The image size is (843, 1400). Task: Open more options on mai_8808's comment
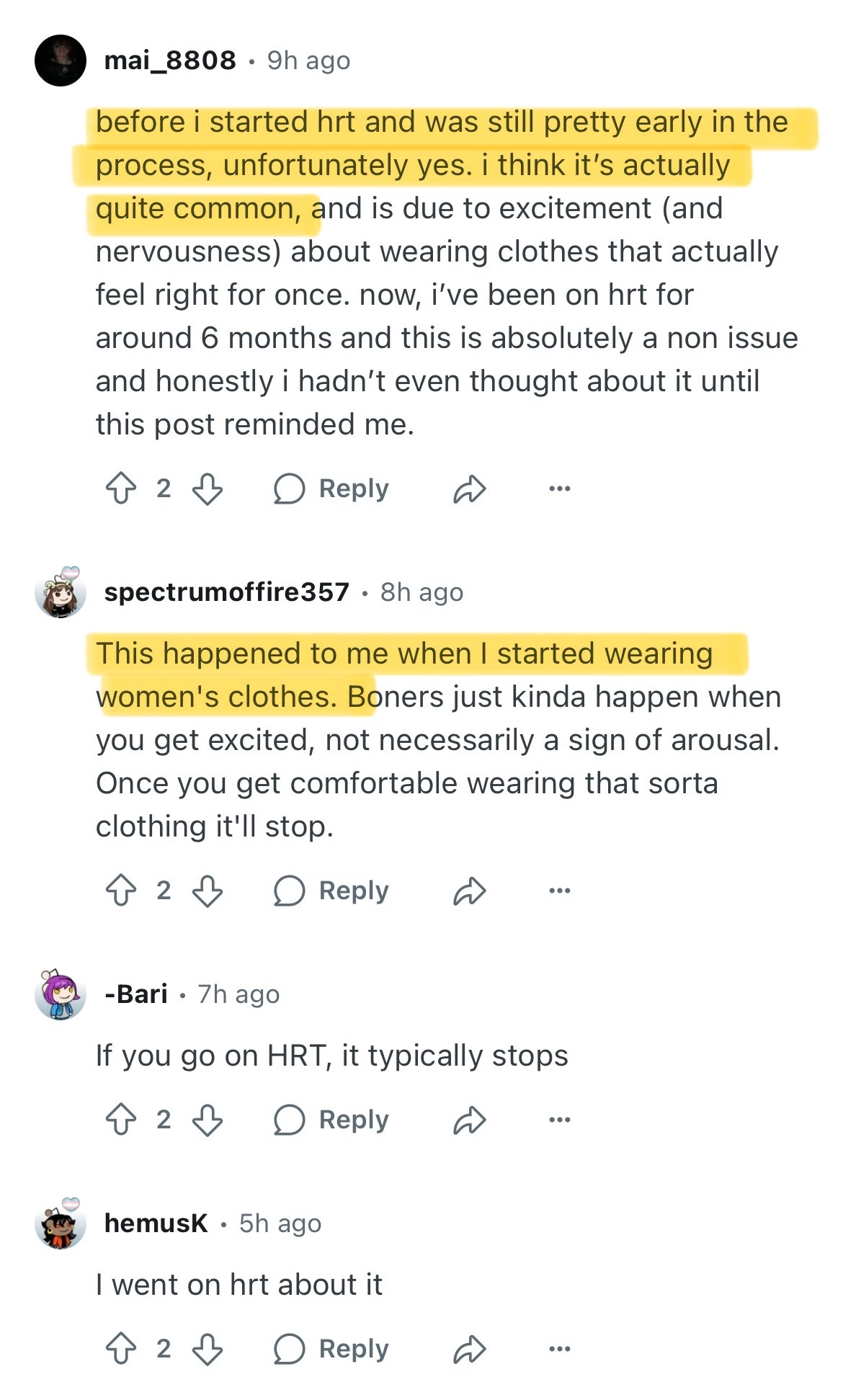pyautogui.click(x=559, y=489)
